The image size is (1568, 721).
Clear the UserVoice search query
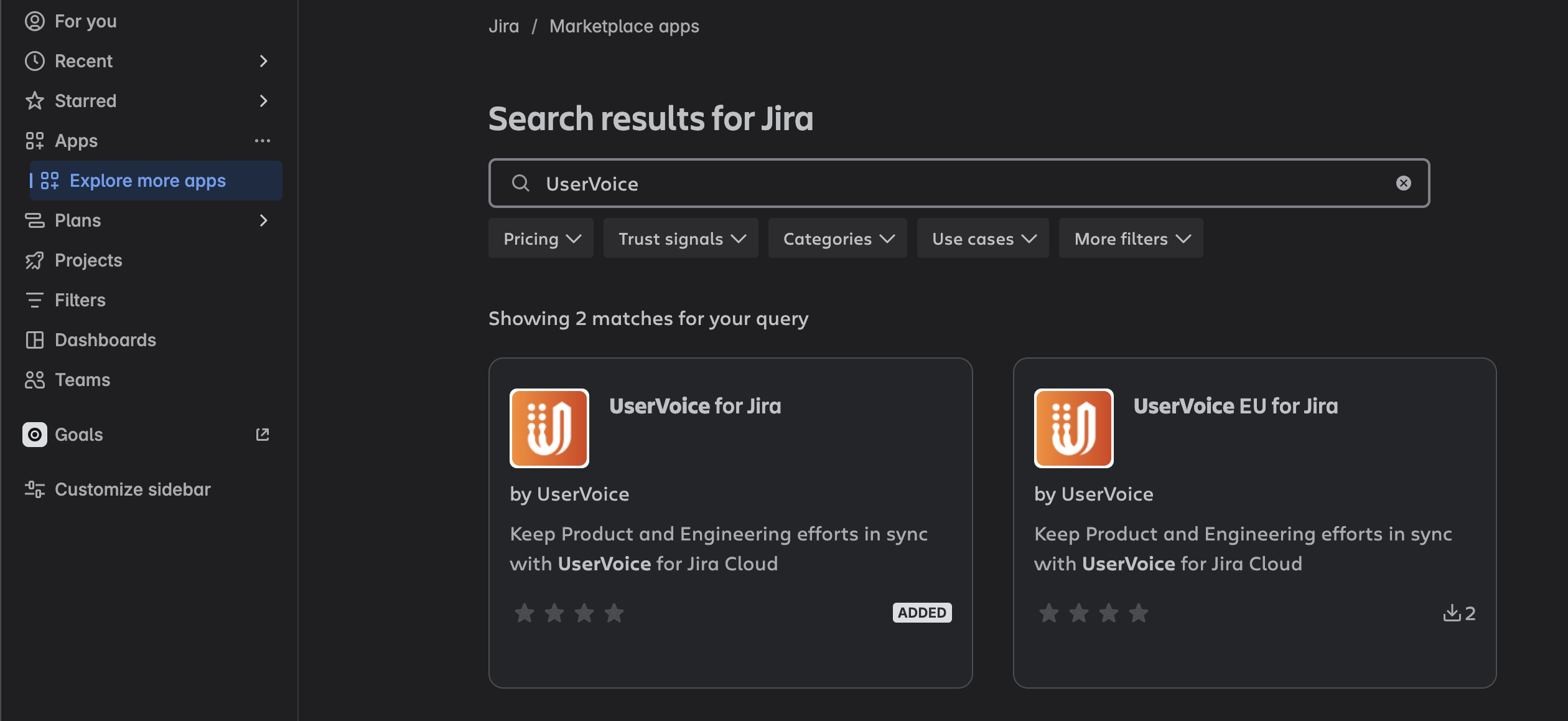(x=1404, y=182)
